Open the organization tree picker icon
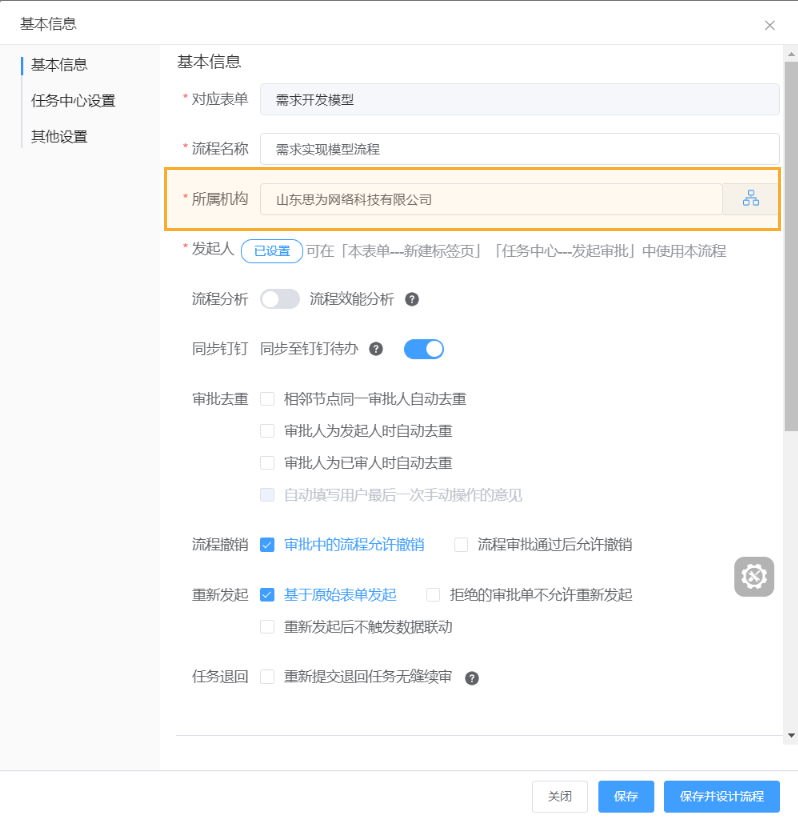 pyautogui.click(x=750, y=198)
